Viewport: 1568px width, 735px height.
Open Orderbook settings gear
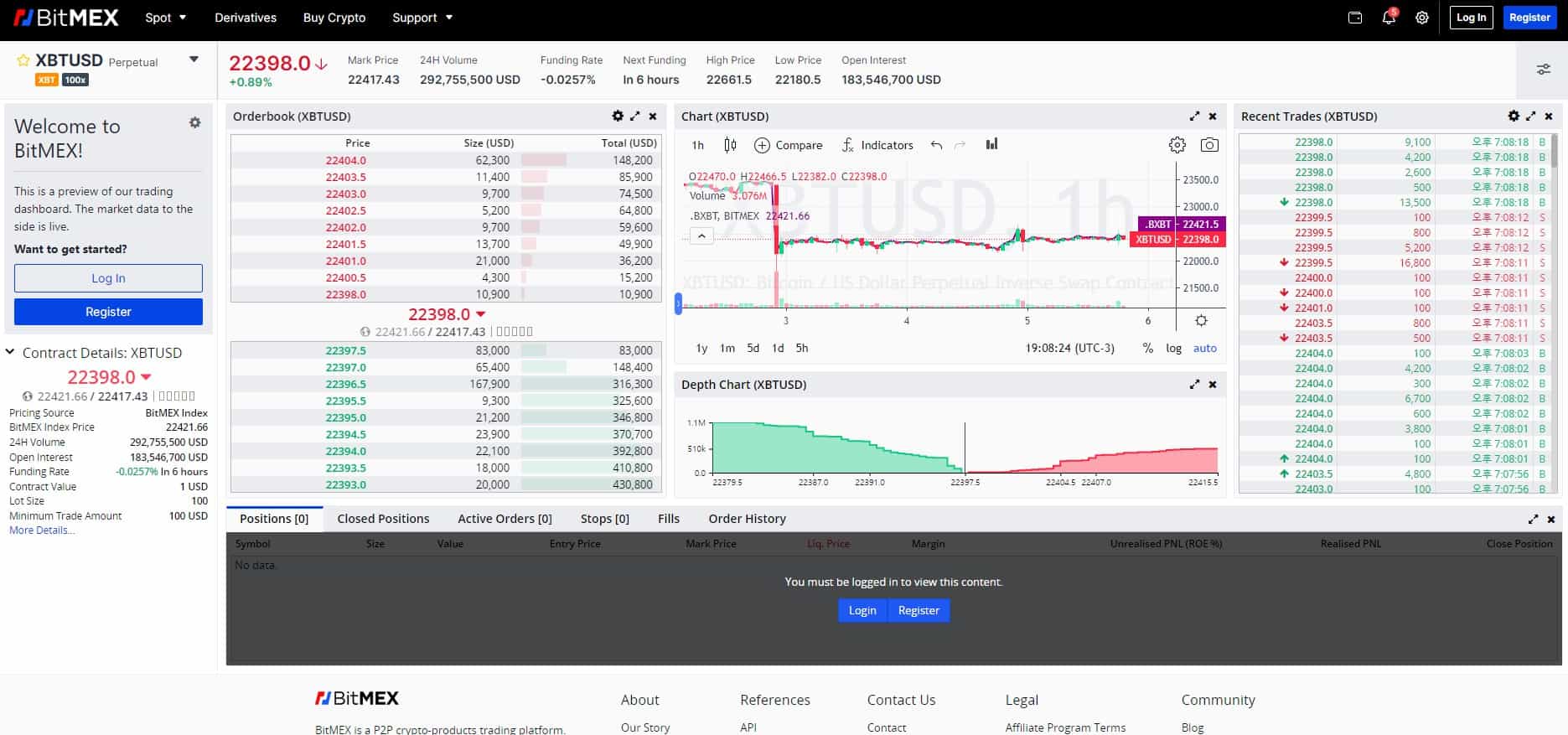click(x=618, y=116)
